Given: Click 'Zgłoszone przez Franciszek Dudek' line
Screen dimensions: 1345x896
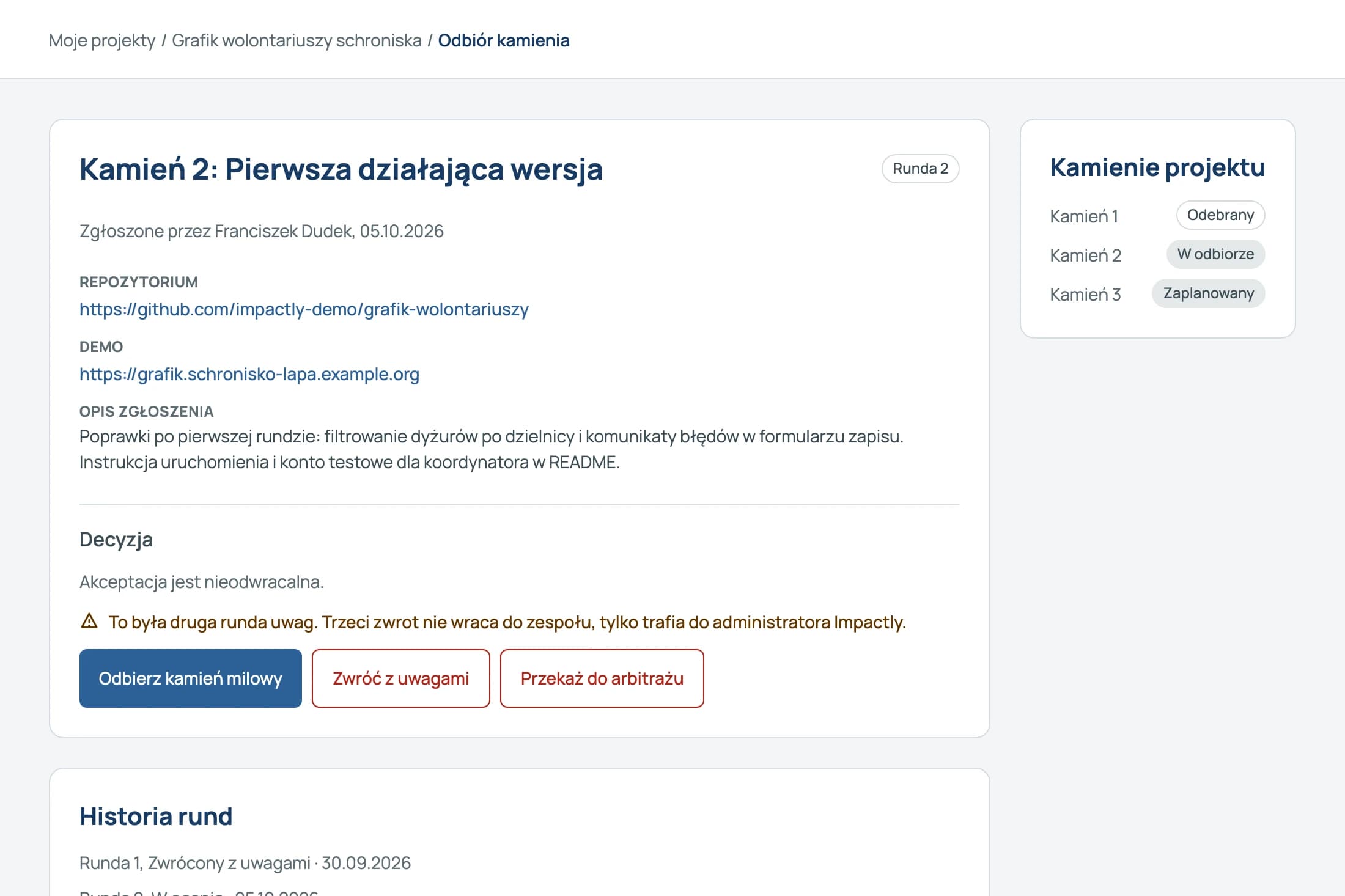Looking at the screenshot, I should [262, 231].
